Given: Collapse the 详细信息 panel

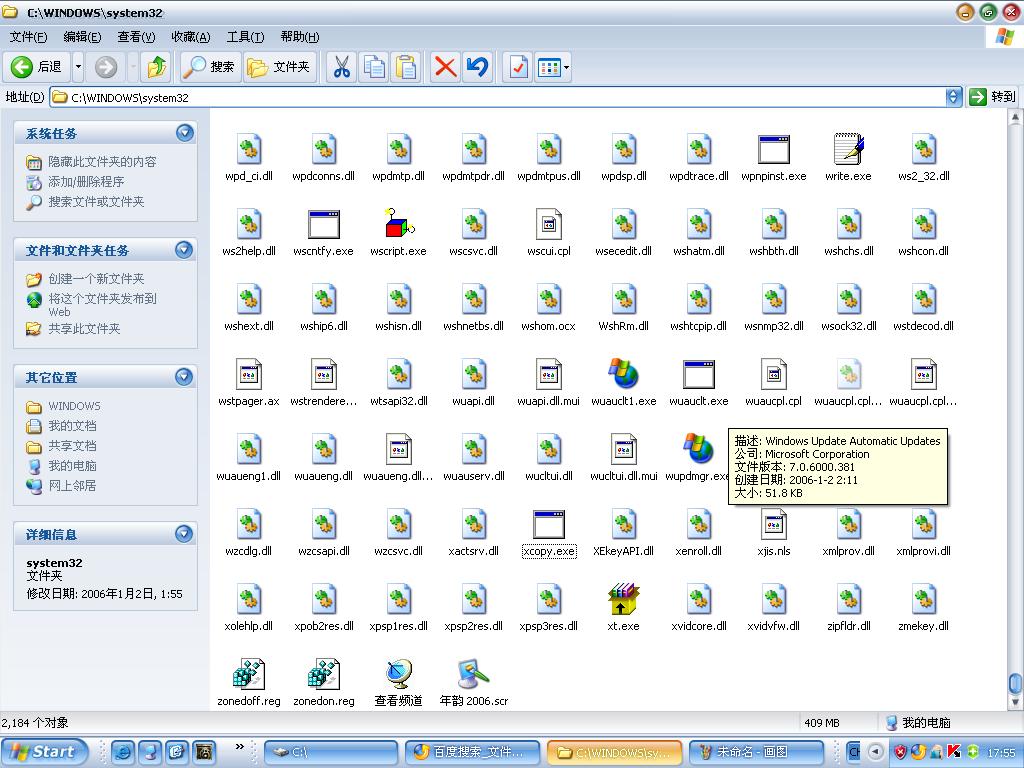Looking at the screenshot, I should (185, 534).
